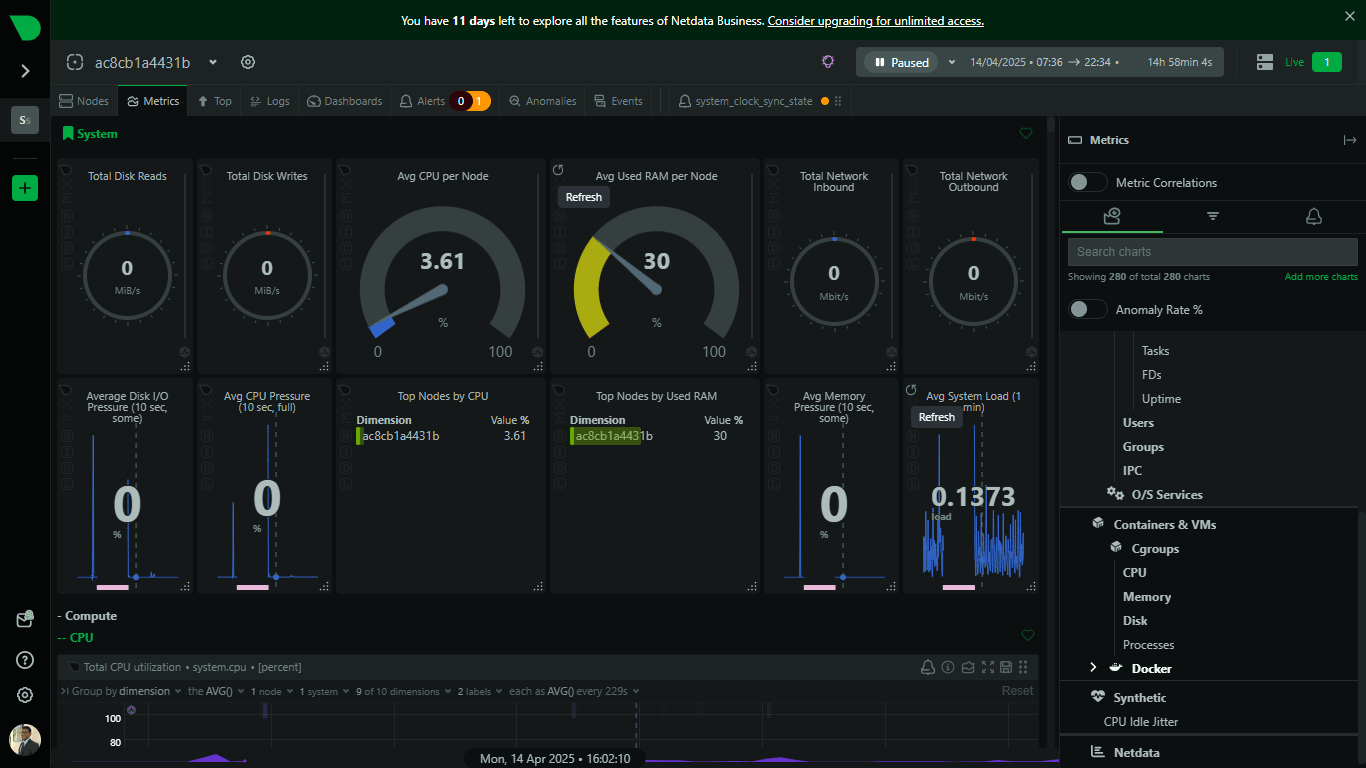The height and width of the screenshot is (768, 1366).
Task: Open the filters tab icon in Metrics panel
Action: click(1213, 216)
